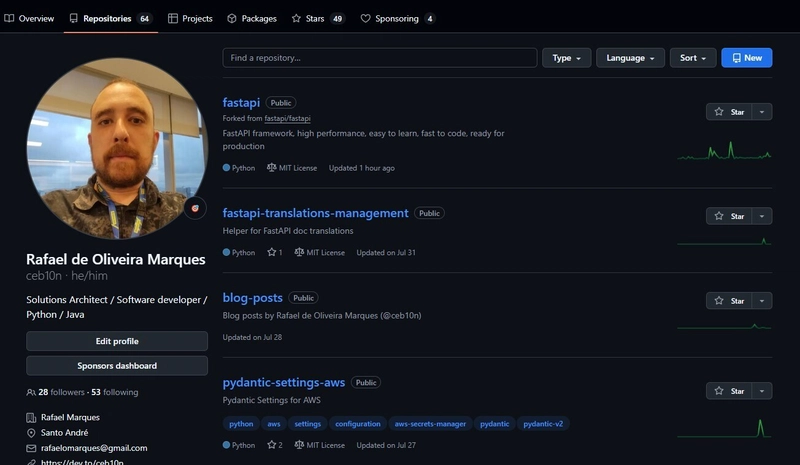Open the Overview tab
The height and width of the screenshot is (465, 800).
pos(29,18)
